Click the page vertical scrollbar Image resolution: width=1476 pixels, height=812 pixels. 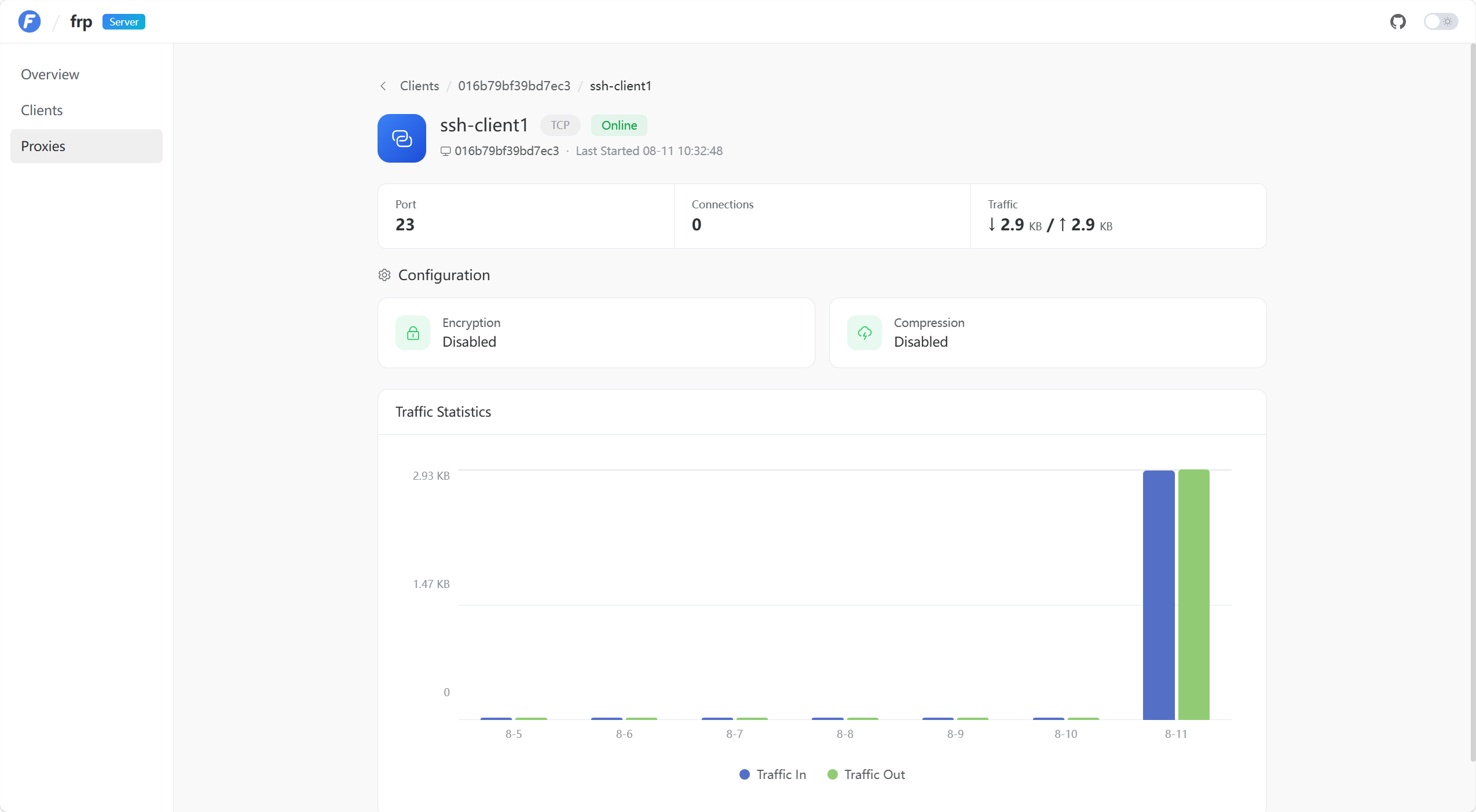tap(1473, 403)
